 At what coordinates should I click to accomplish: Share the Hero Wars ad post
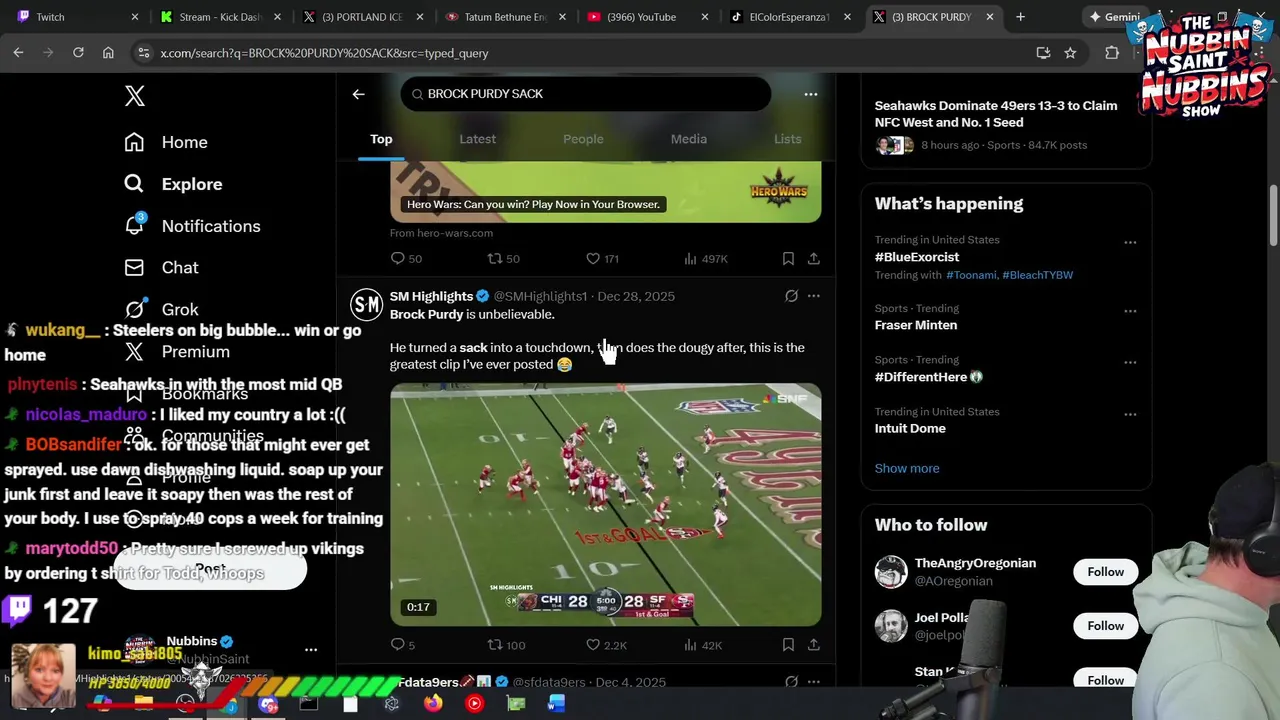pos(814,258)
